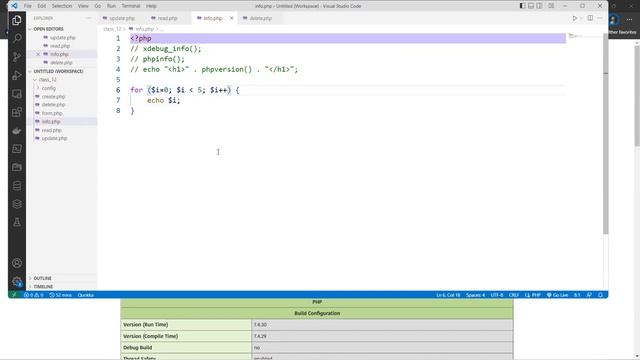Open read.php in the workspace tree
Image resolution: width=640 pixels, height=360 pixels.
(x=51, y=130)
